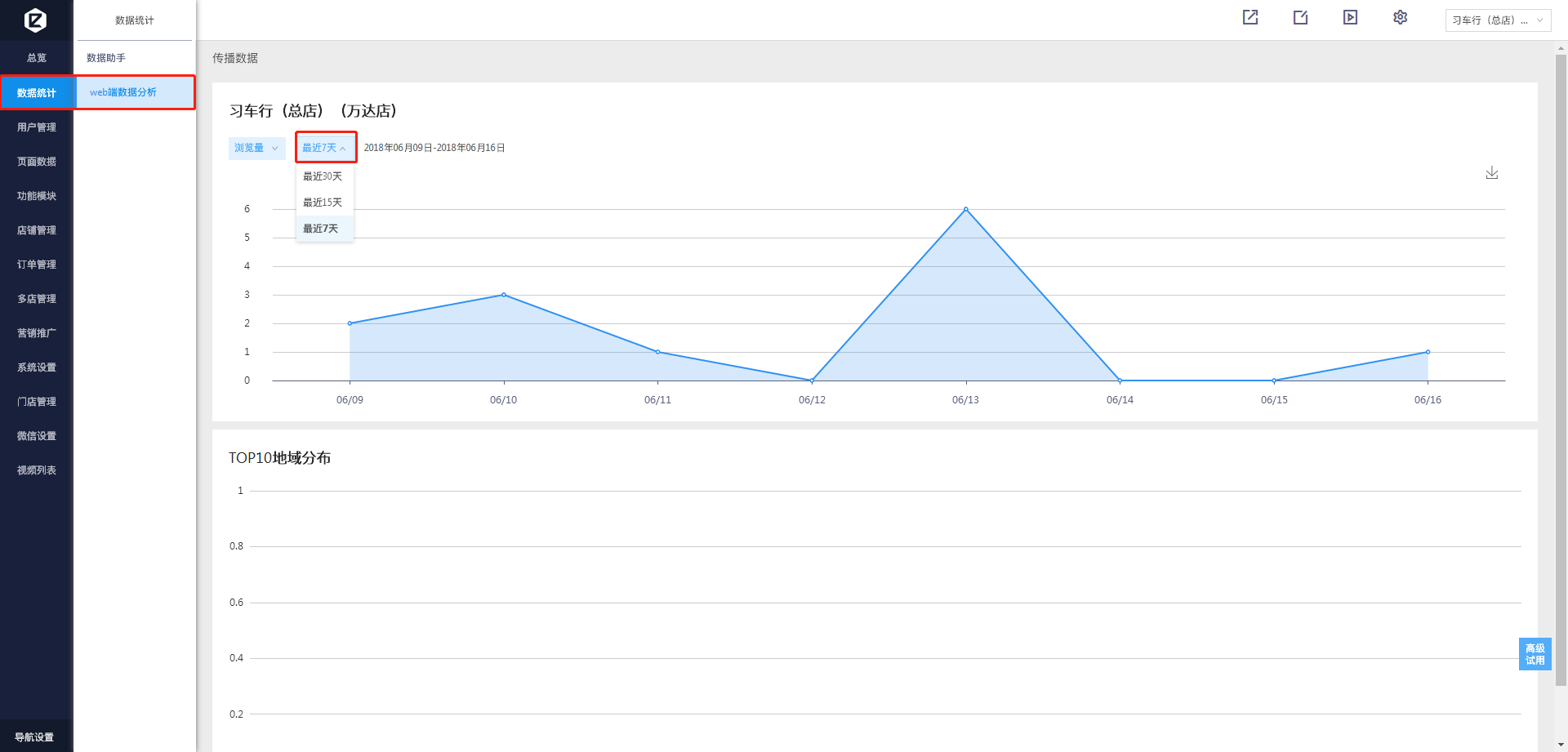This screenshot has width=1568, height=752.
Task: Click the vertical page scrollbar
Action: pos(1561,367)
